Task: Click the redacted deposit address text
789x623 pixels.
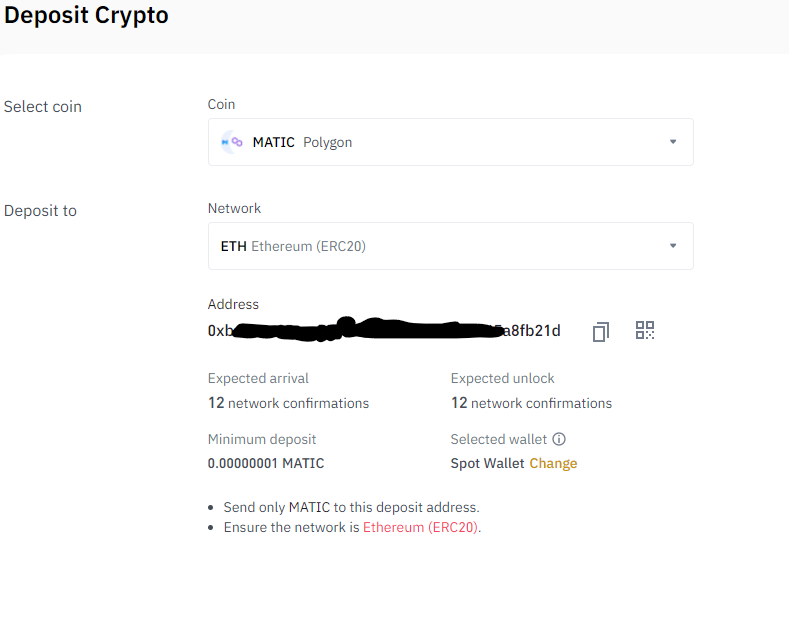Action: 384,331
